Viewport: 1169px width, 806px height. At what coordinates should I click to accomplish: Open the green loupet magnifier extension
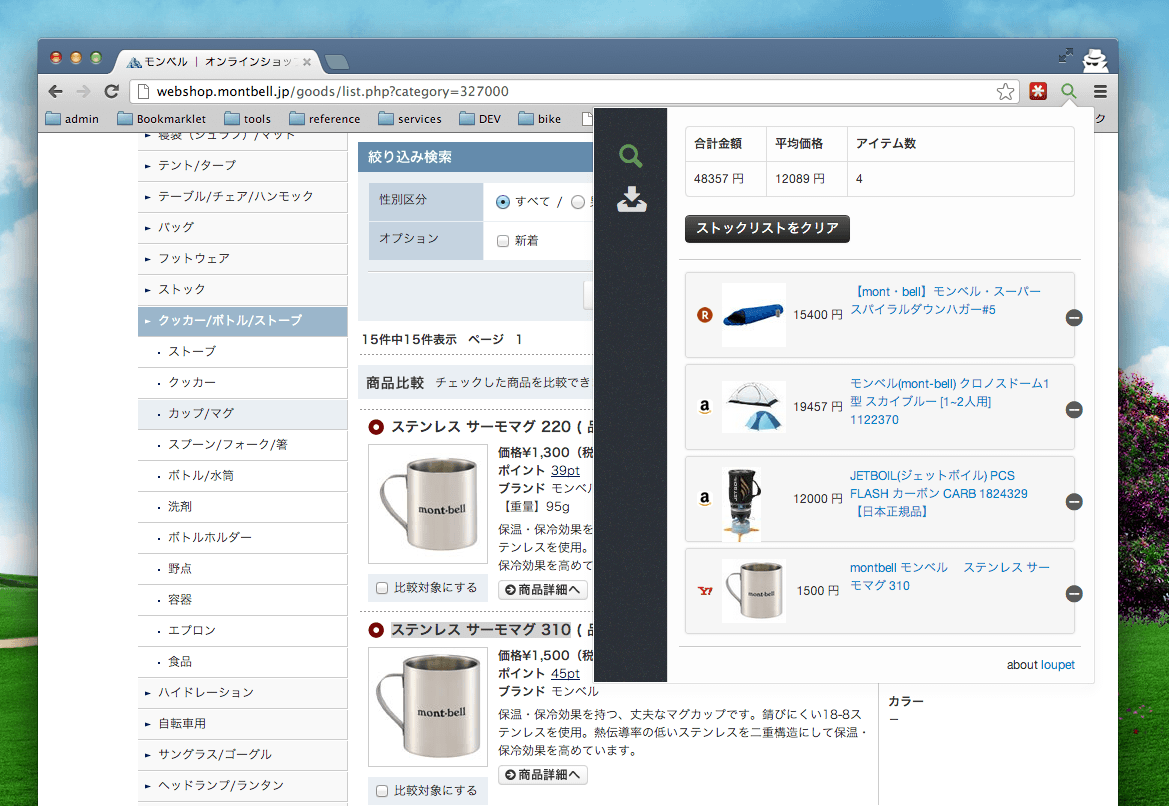pos(1069,91)
